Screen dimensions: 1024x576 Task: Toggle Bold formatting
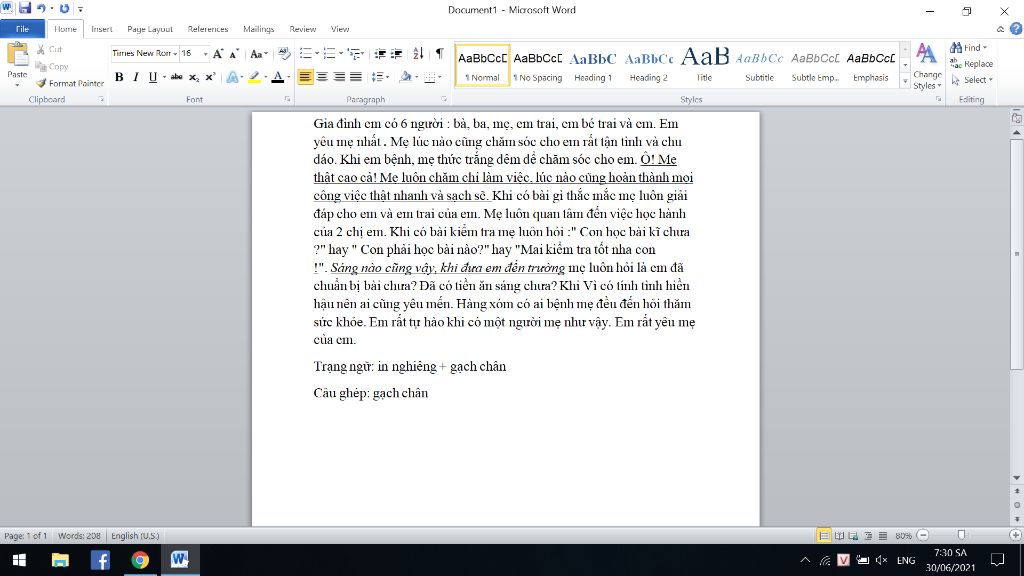point(119,77)
